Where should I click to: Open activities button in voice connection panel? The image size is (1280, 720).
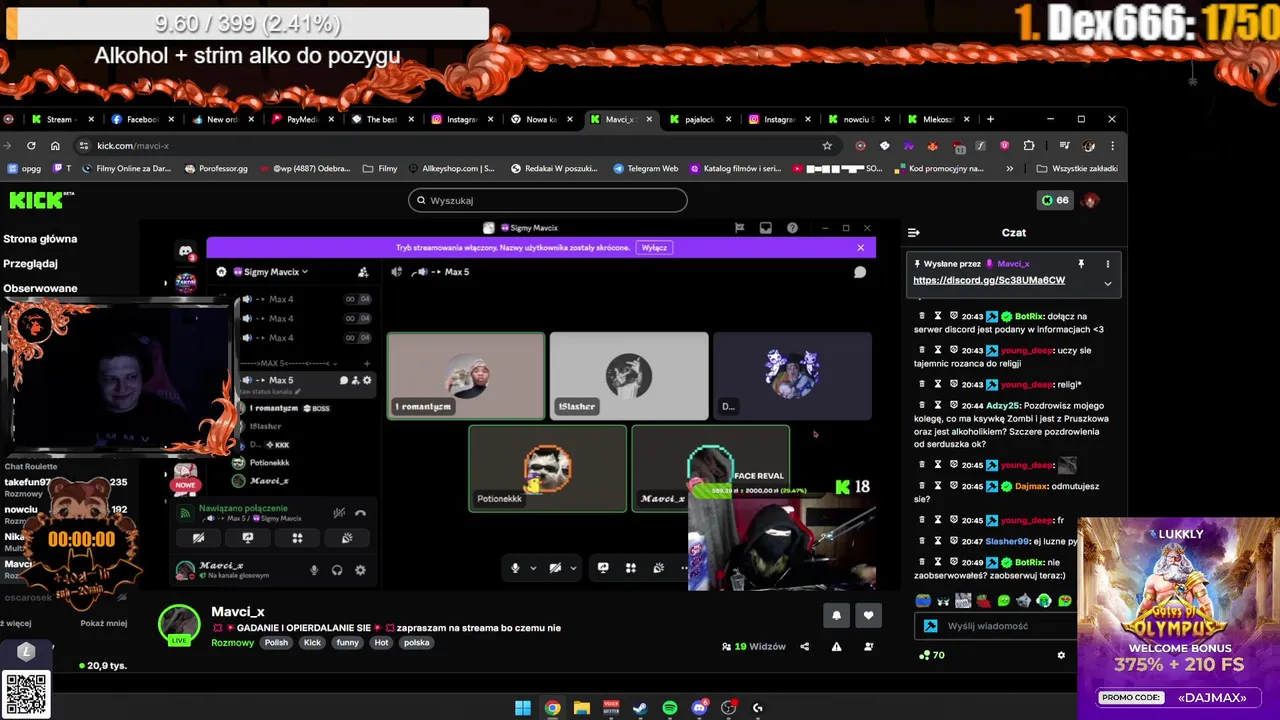(x=297, y=538)
